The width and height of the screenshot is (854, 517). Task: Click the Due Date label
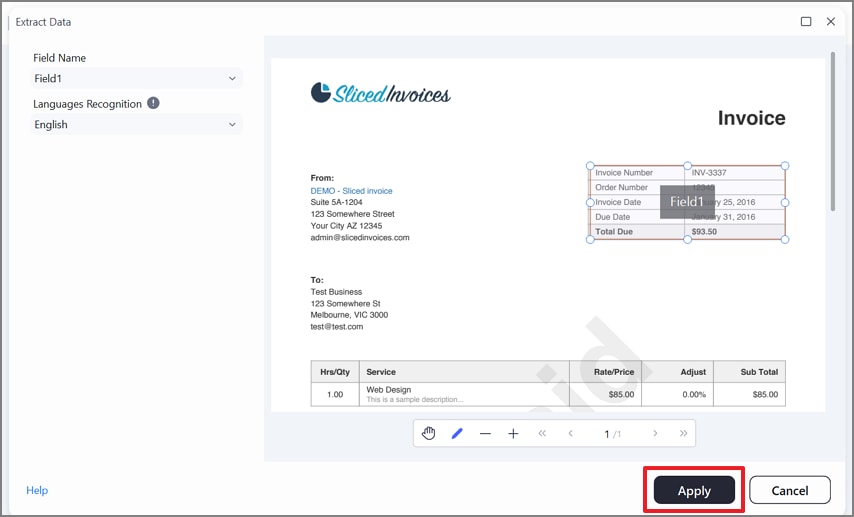coord(612,217)
